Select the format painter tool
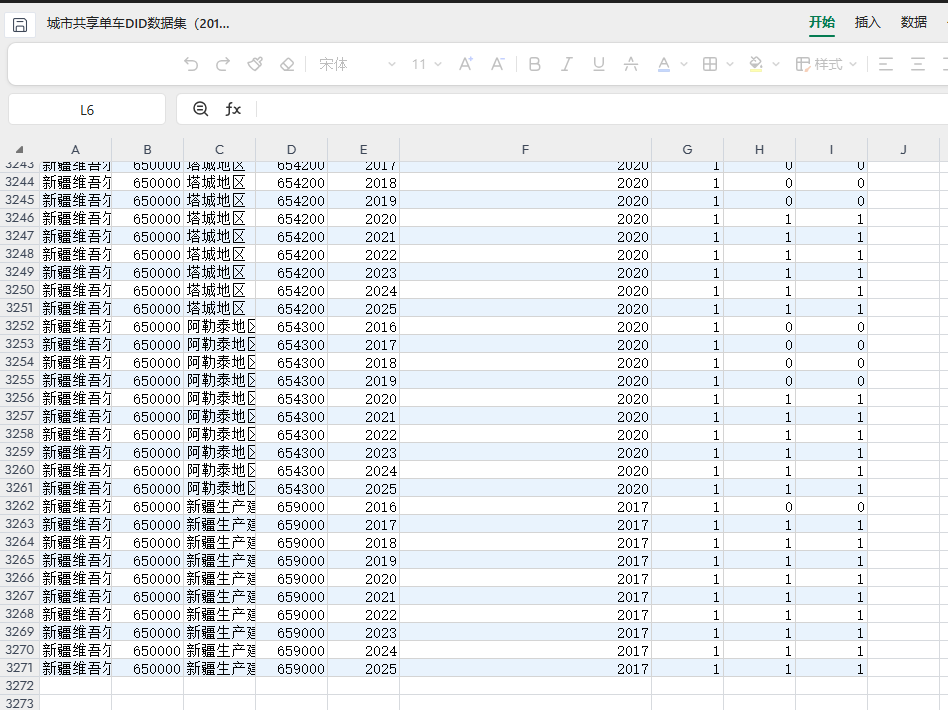This screenshot has height=710, width=948. (255, 64)
